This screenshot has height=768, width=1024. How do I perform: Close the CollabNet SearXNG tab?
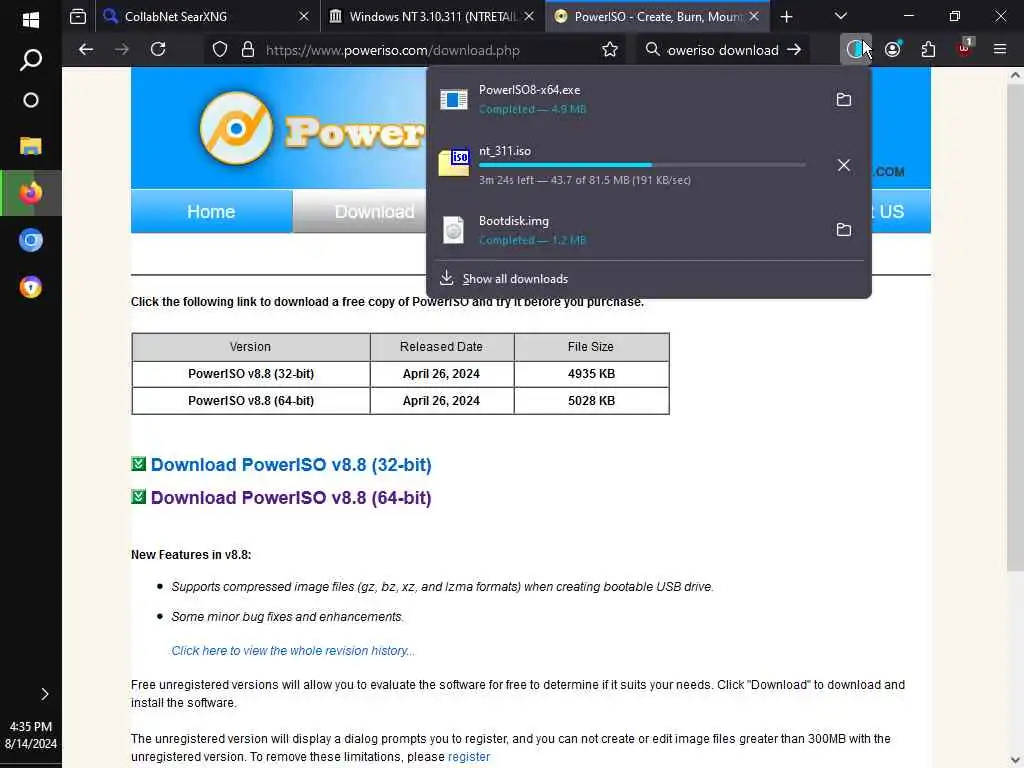pos(304,16)
